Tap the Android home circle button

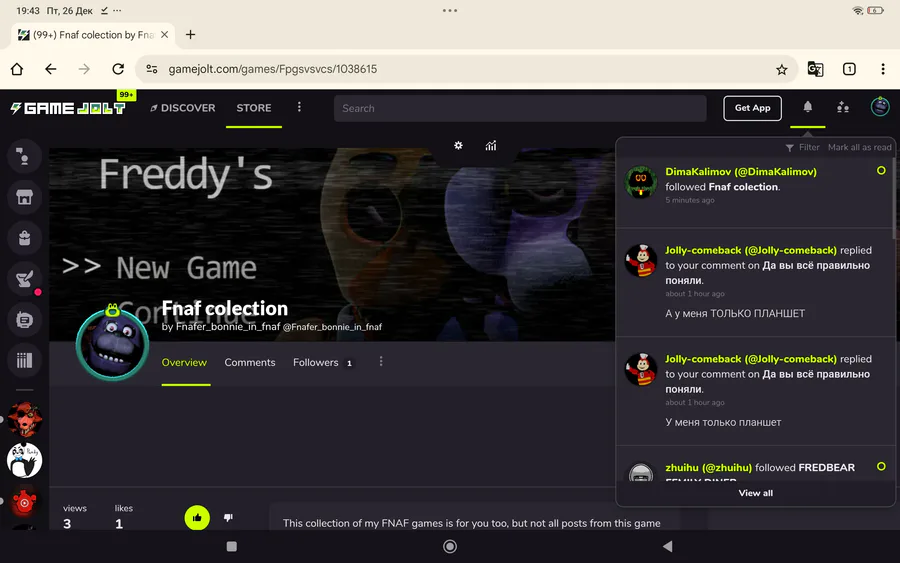coord(450,546)
